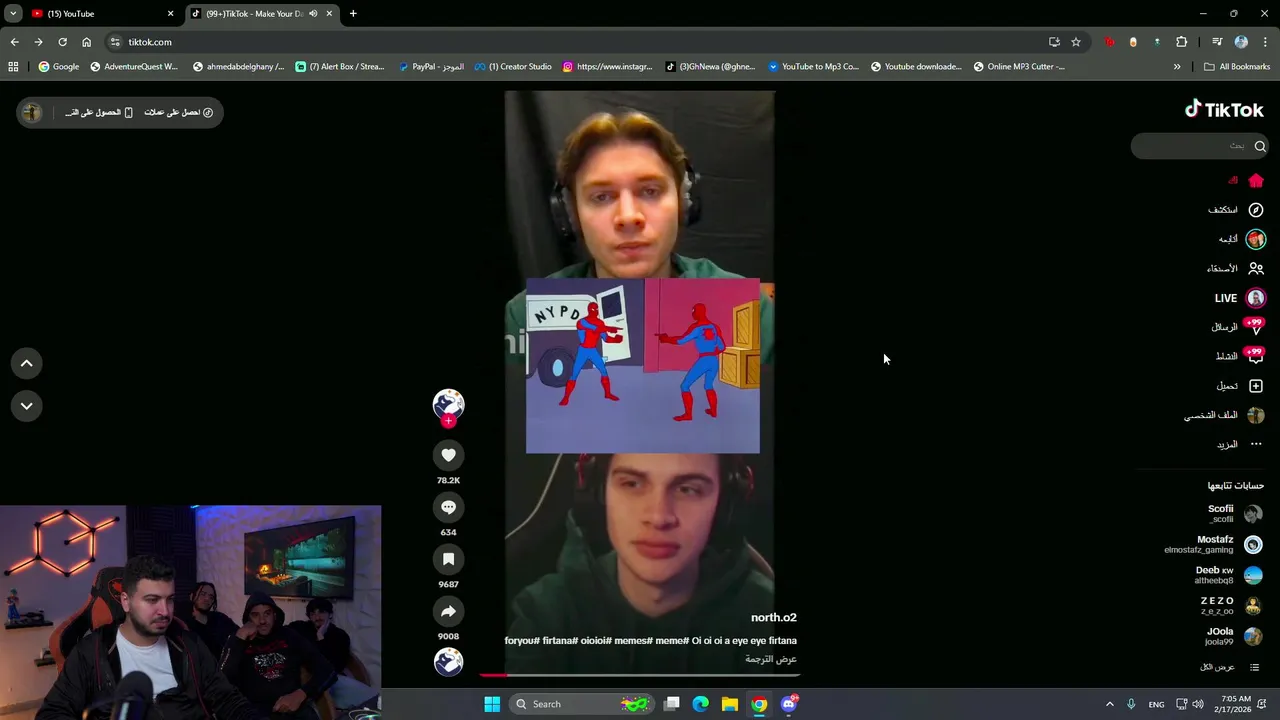
Task: Click the translation link under the caption
Action: 771,659
